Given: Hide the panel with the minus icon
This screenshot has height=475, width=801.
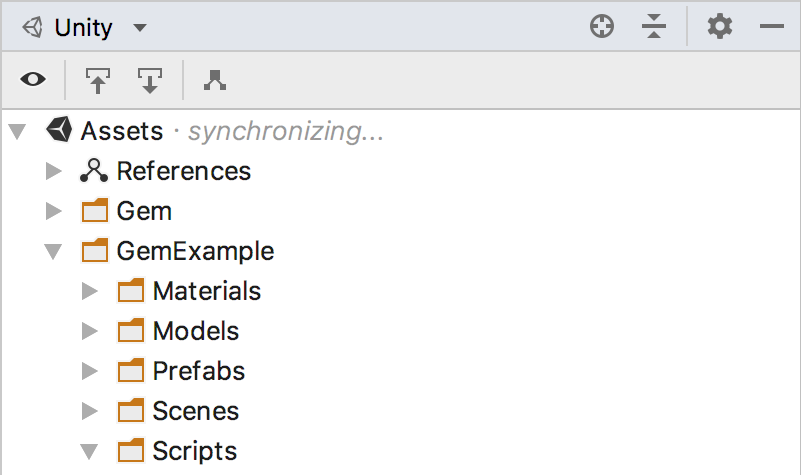Looking at the screenshot, I should tap(771, 26).
